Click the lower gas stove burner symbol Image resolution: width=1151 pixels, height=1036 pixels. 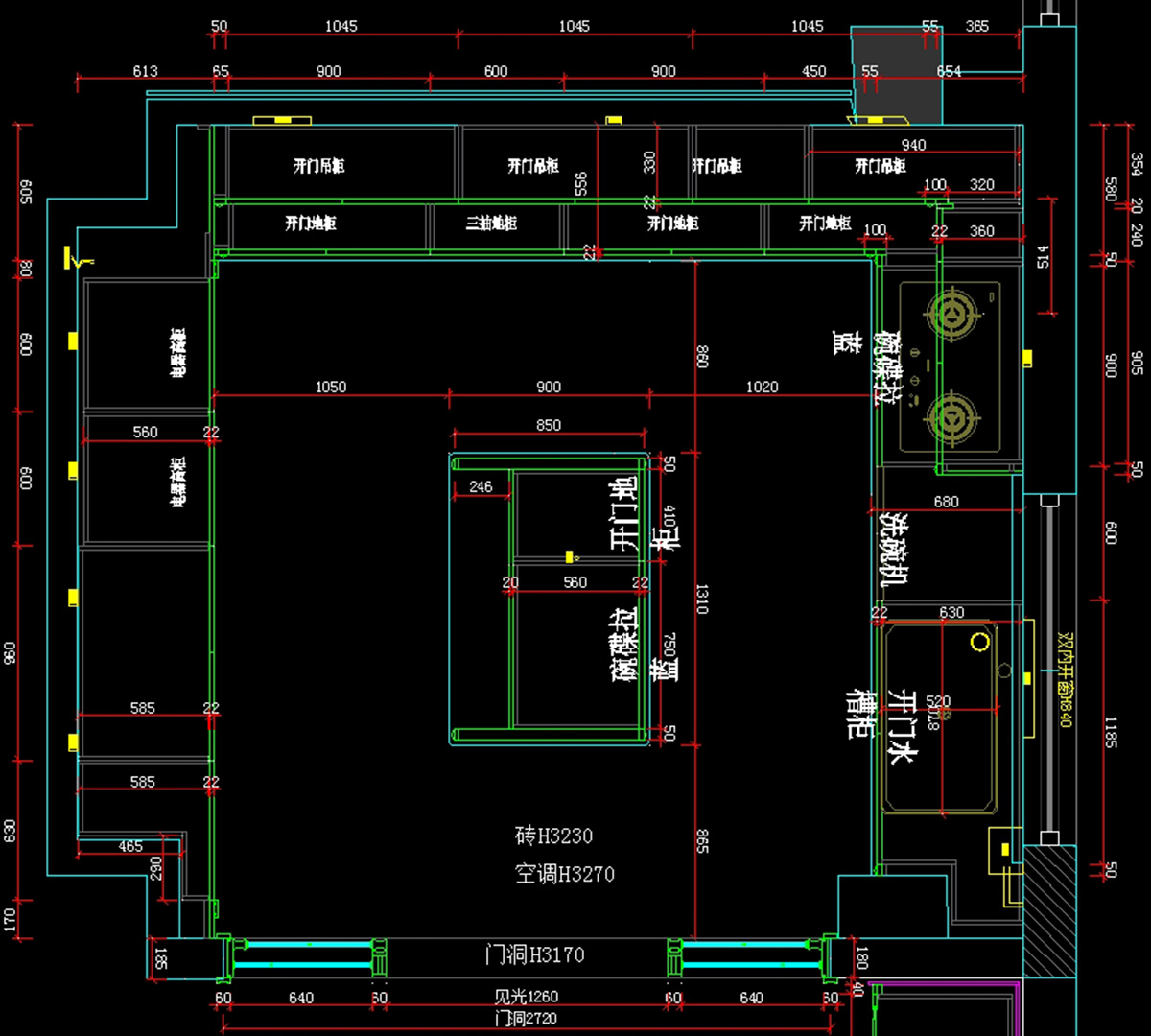click(x=951, y=419)
